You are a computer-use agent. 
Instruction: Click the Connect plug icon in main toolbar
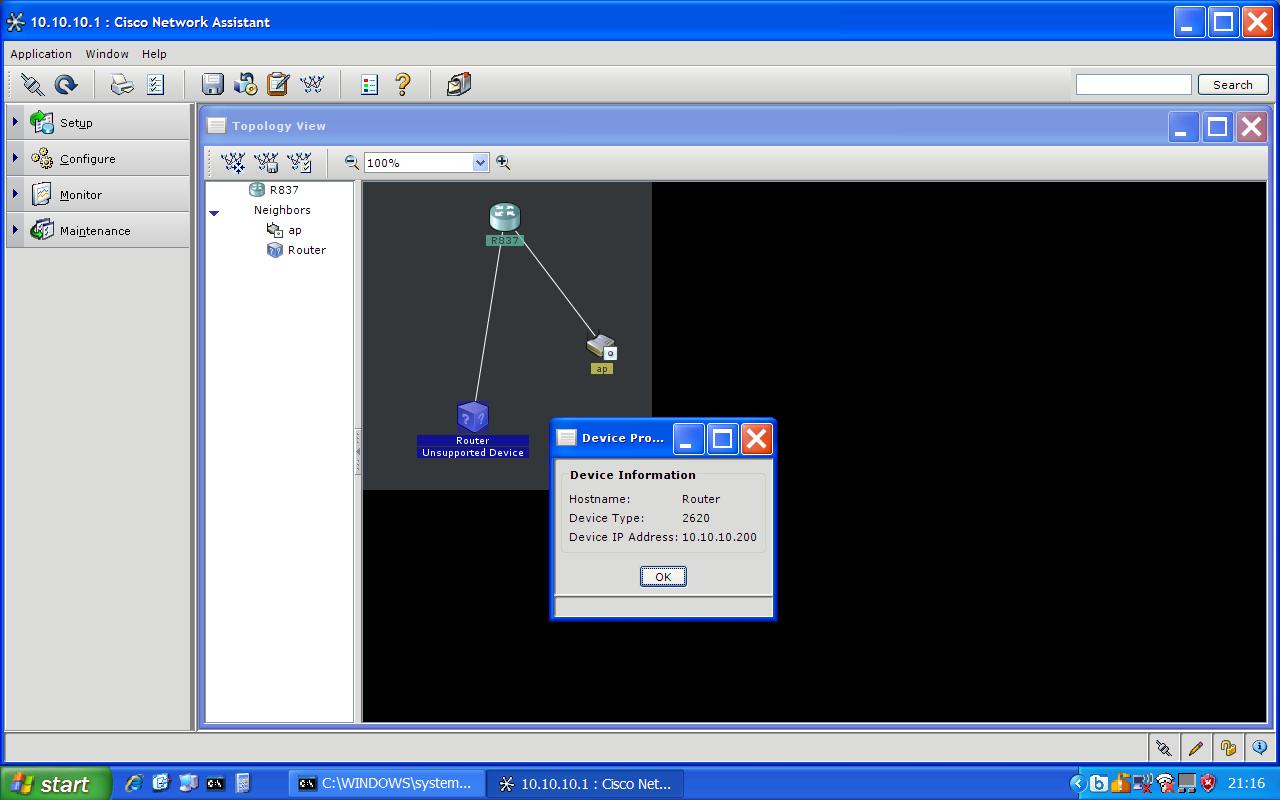coord(32,85)
